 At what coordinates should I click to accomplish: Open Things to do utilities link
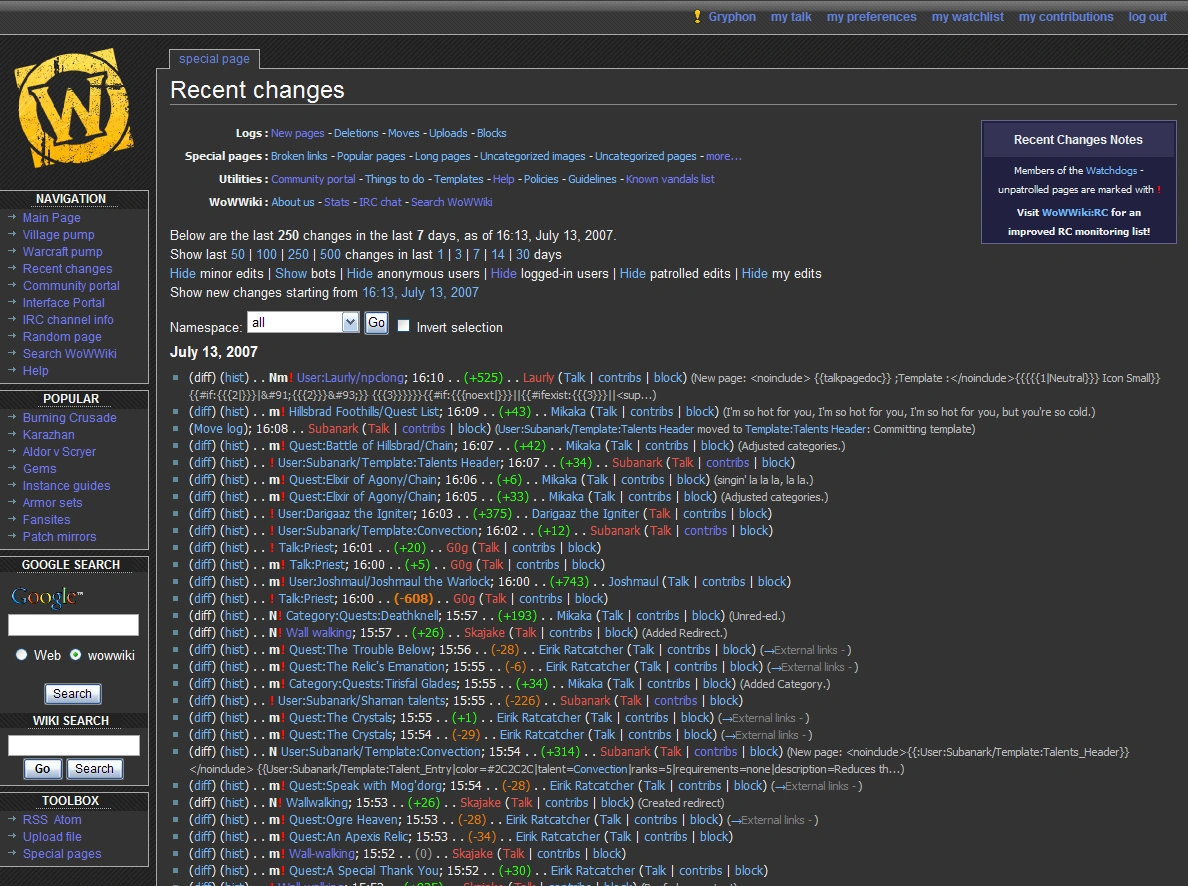click(395, 179)
